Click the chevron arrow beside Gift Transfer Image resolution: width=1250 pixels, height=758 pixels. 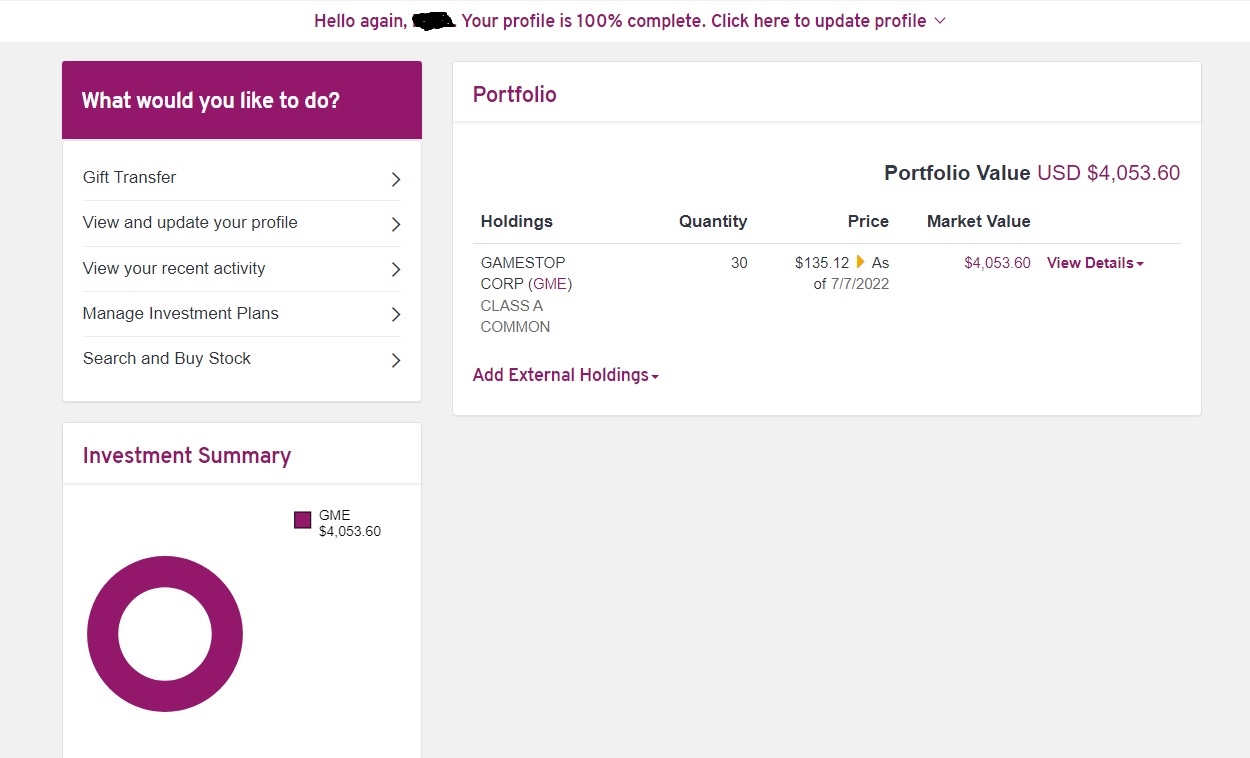point(396,179)
